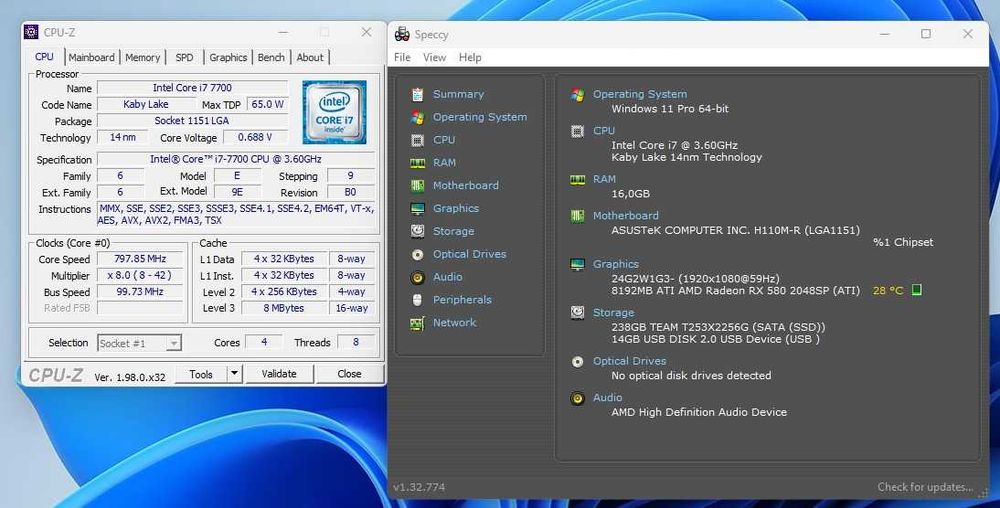Click the RAM icon beside RAM summary heading

coord(578,180)
